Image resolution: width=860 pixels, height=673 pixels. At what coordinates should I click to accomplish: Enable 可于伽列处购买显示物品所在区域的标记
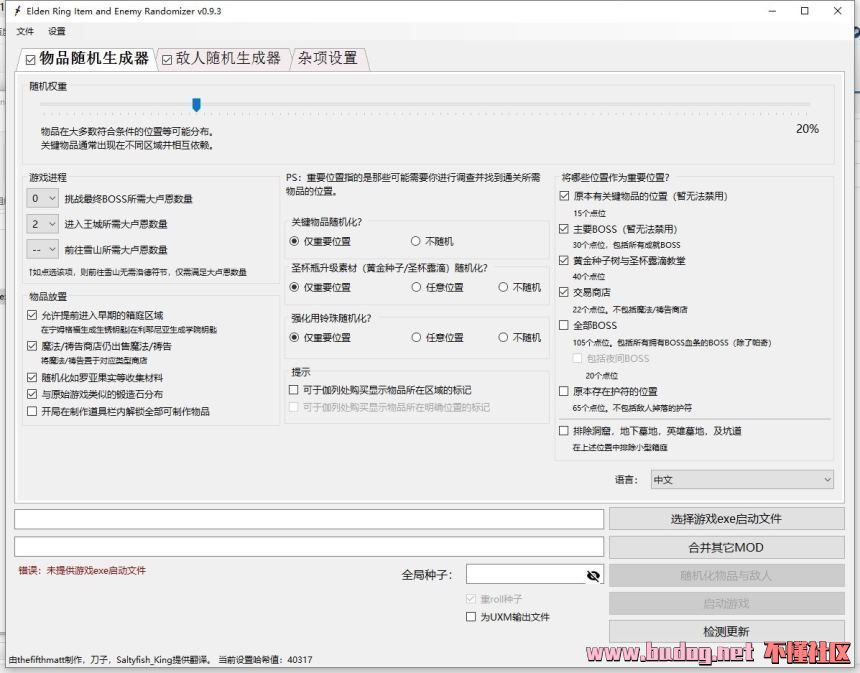(293, 390)
